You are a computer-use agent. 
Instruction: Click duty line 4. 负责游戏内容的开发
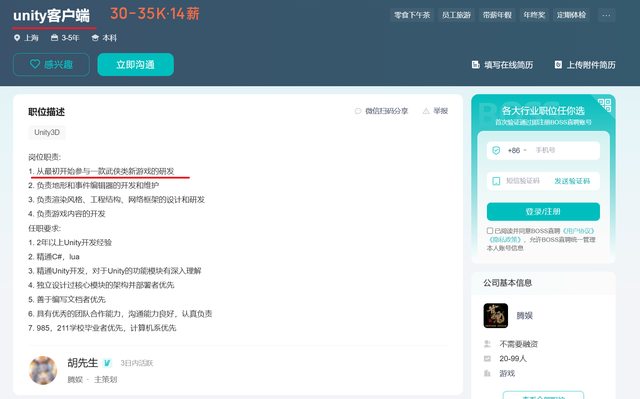pyautogui.click(x=67, y=214)
